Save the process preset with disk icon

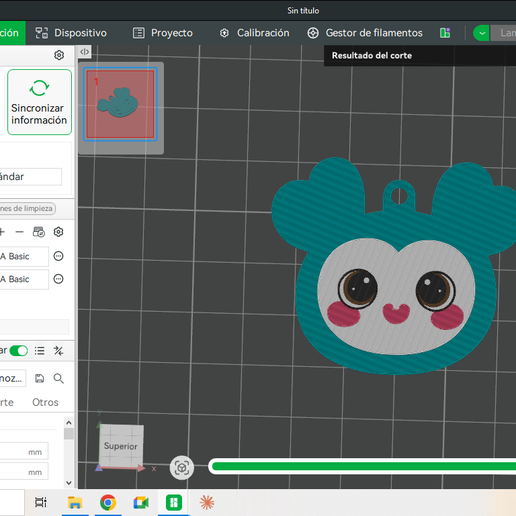tap(39, 378)
